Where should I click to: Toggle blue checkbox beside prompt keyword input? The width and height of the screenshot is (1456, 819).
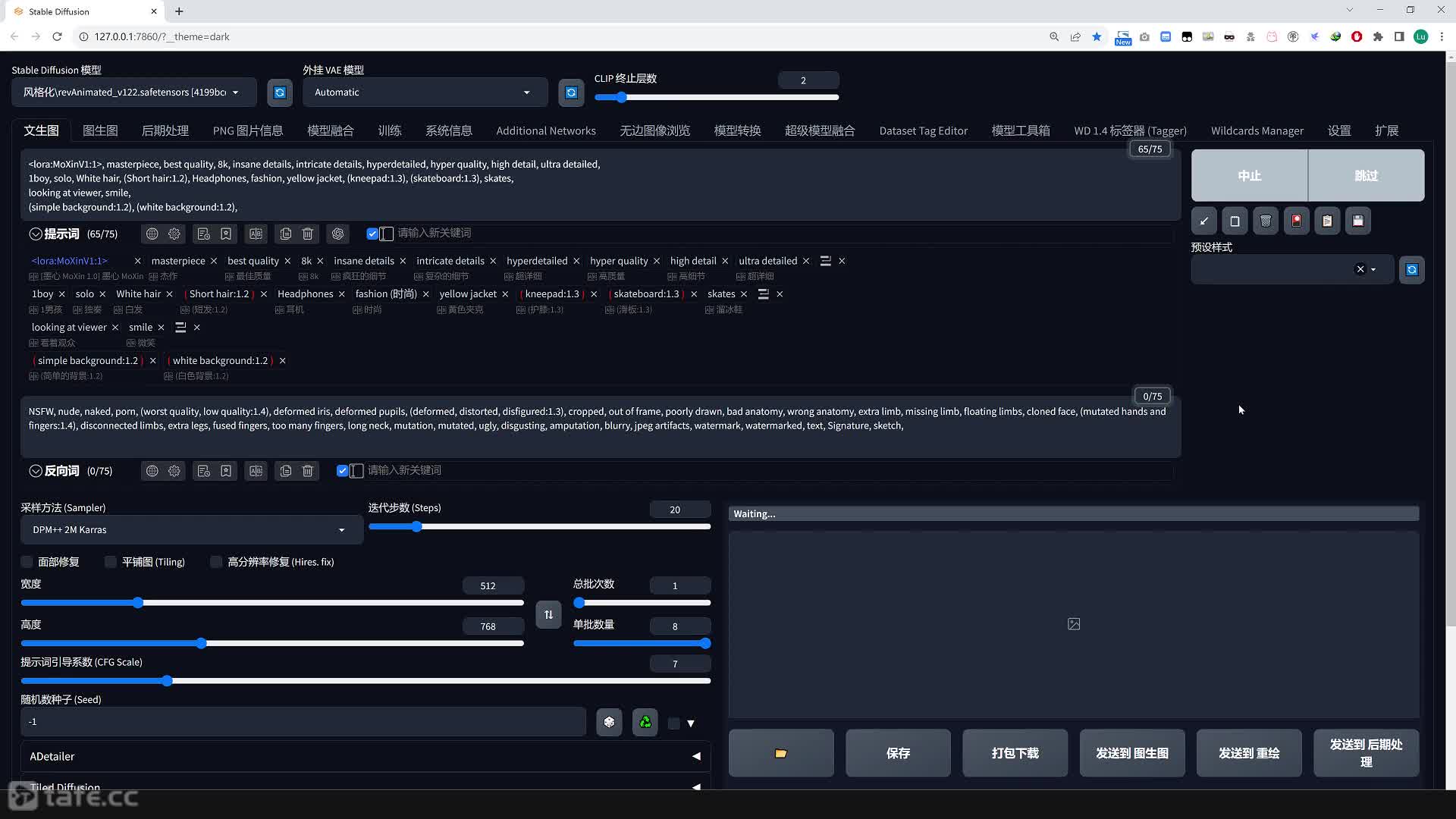click(x=372, y=234)
